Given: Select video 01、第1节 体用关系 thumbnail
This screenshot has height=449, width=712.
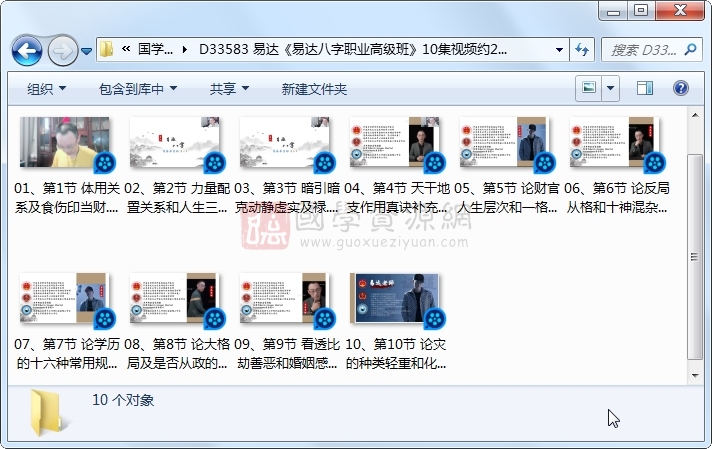Looking at the screenshot, I should [66, 144].
